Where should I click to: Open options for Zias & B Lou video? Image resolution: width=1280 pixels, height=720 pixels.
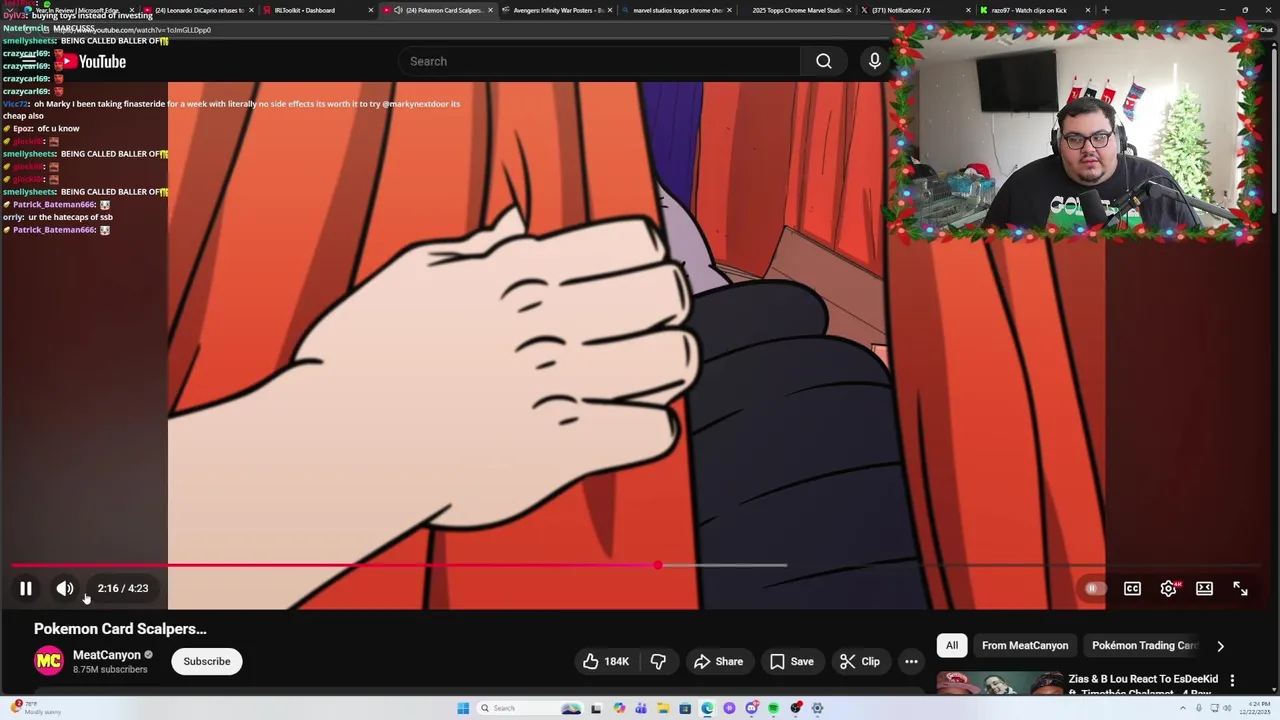1232,680
